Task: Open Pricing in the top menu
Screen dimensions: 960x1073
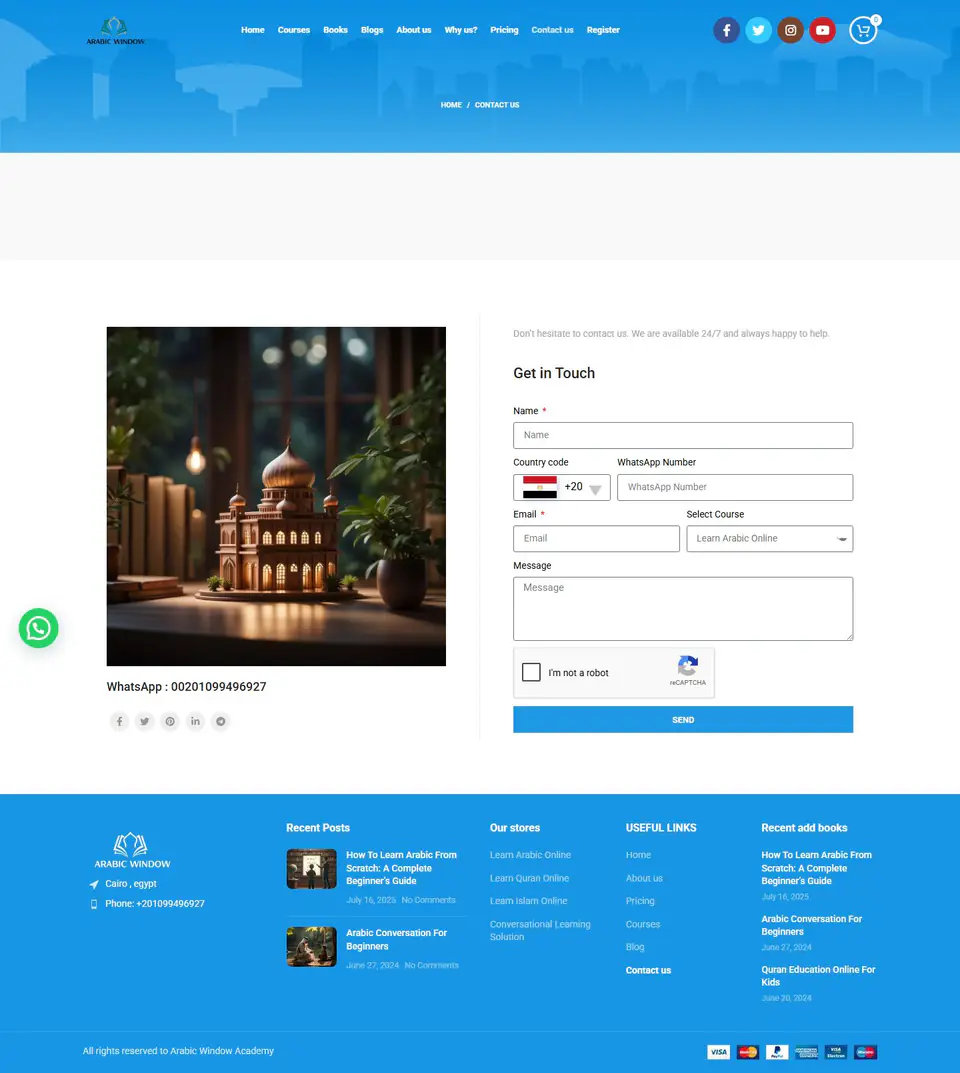Action: coord(504,30)
